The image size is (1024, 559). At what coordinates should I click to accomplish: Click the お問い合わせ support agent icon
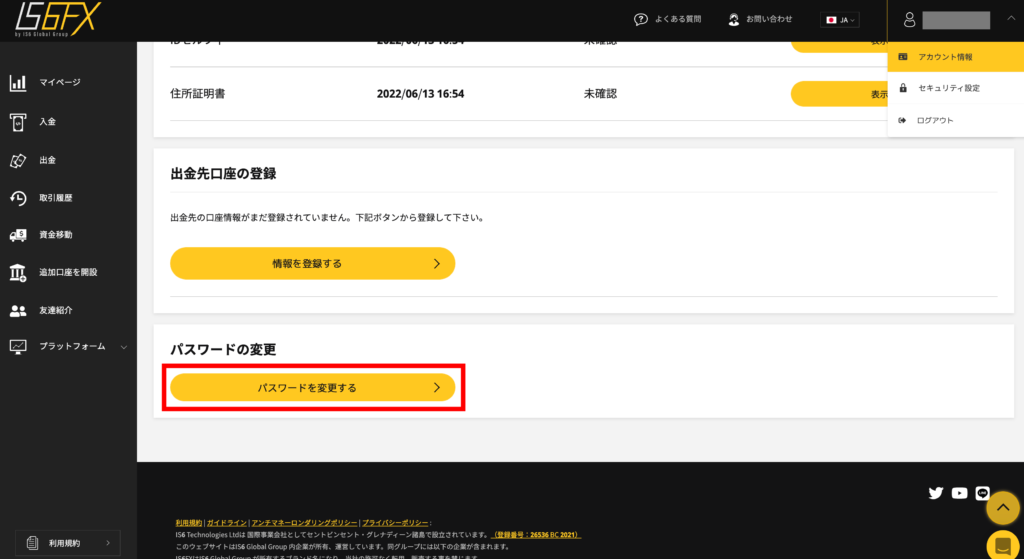734,20
